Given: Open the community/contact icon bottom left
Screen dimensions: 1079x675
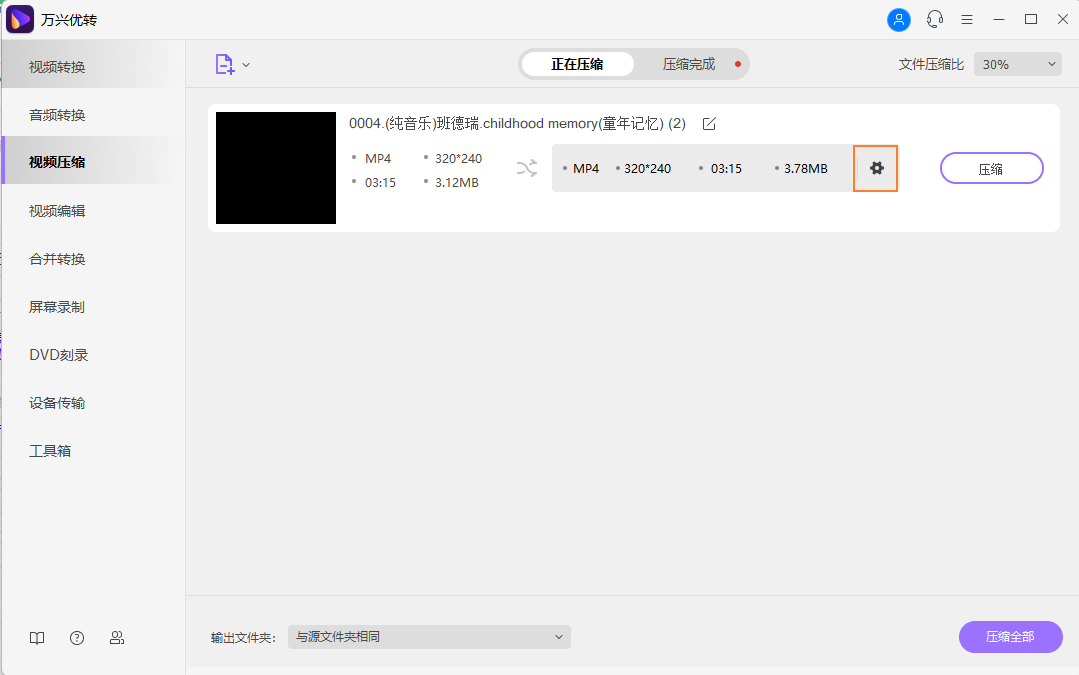Looking at the screenshot, I should (117, 637).
